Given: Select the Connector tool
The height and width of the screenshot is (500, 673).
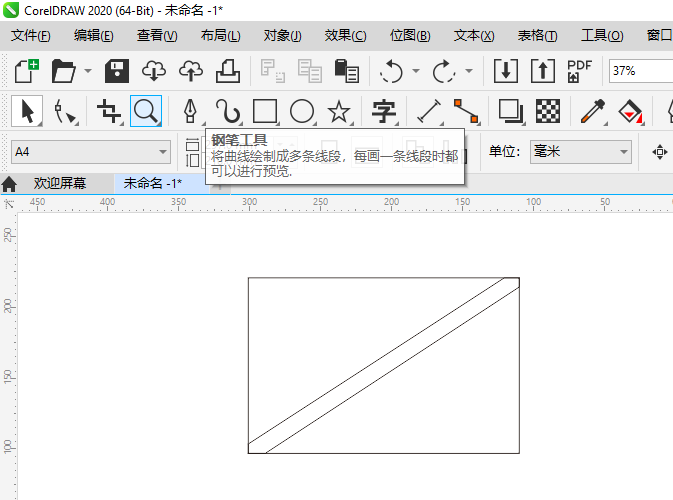Looking at the screenshot, I should pyautogui.click(x=466, y=111).
